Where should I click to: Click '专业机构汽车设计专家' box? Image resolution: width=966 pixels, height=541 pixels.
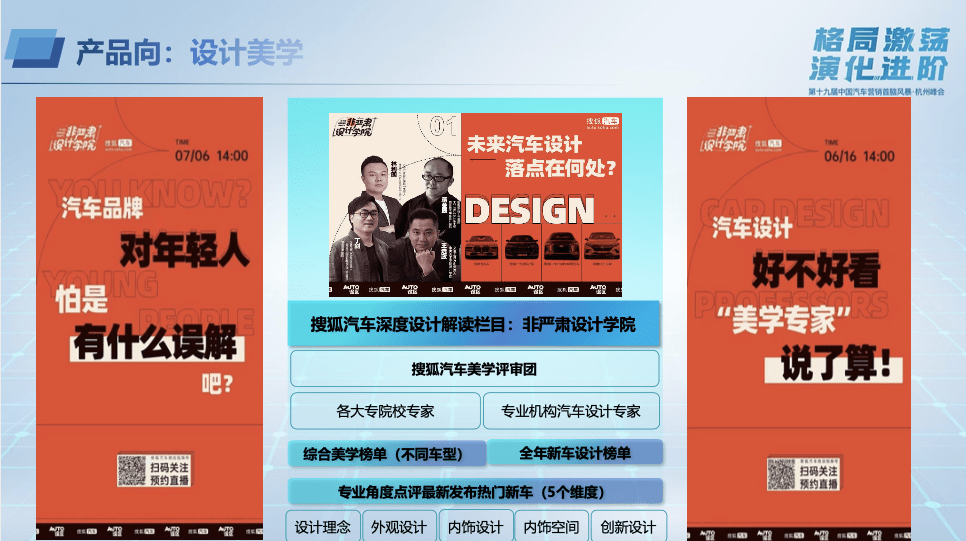click(571, 411)
